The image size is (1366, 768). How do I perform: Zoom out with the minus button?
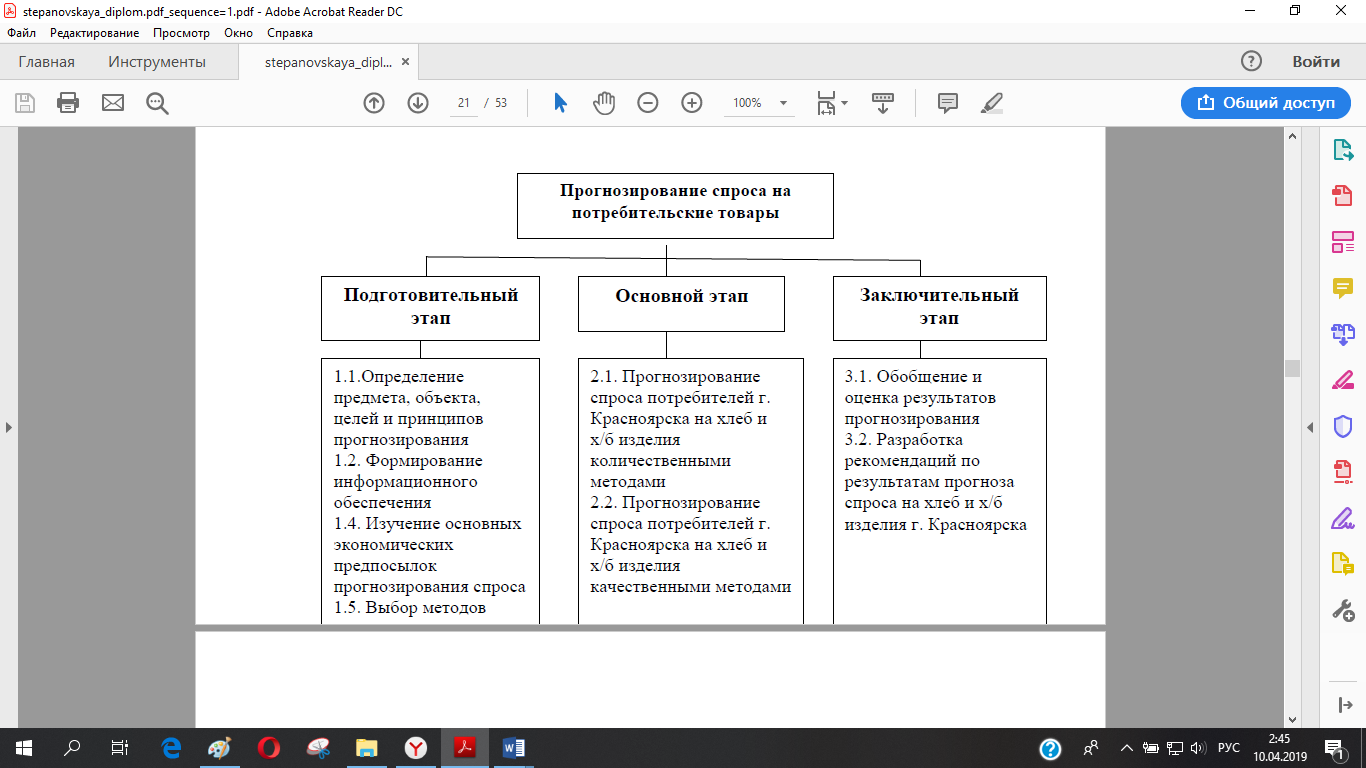pos(648,103)
